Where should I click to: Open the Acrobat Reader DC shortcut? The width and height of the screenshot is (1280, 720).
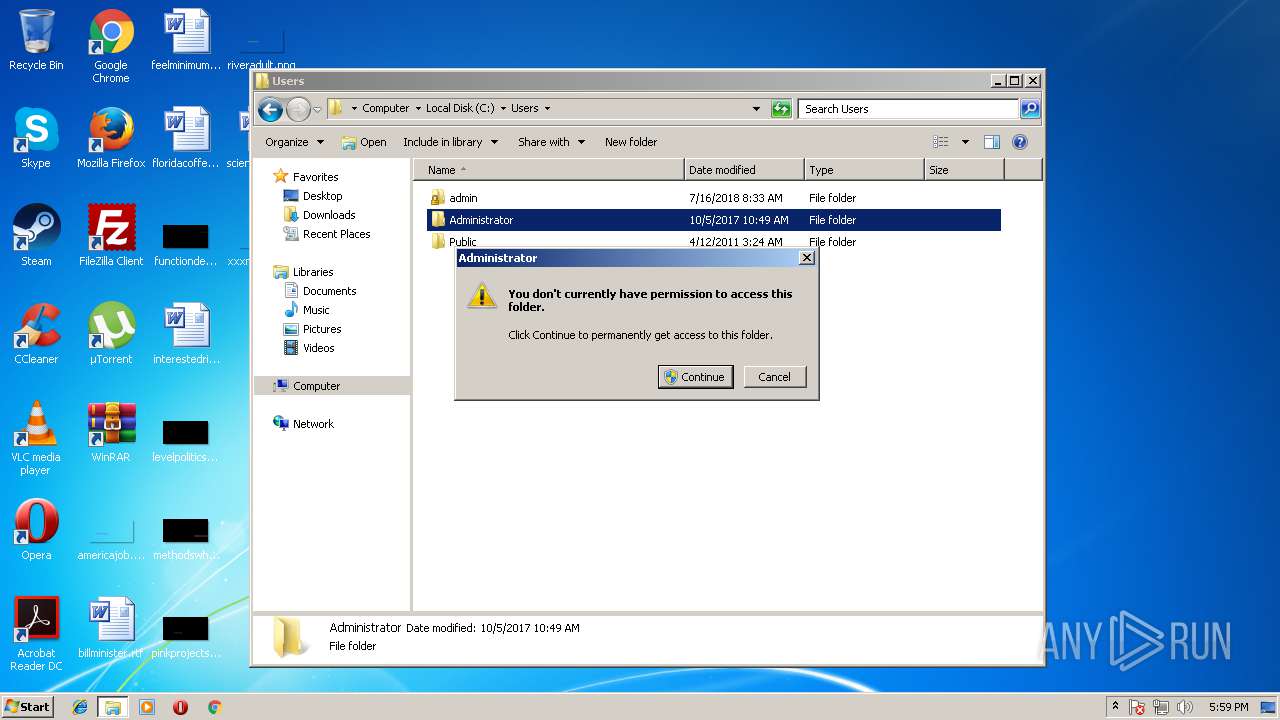36,634
